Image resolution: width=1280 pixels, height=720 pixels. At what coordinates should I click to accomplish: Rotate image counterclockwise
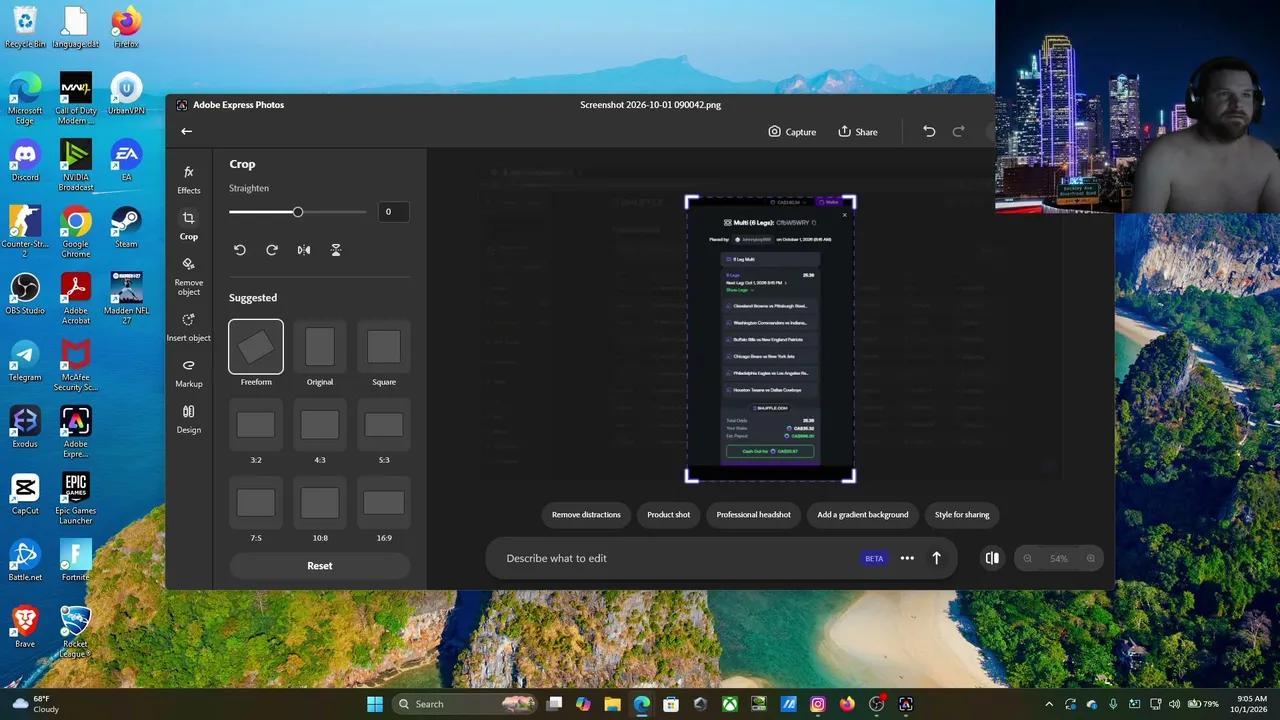tap(240, 250)
